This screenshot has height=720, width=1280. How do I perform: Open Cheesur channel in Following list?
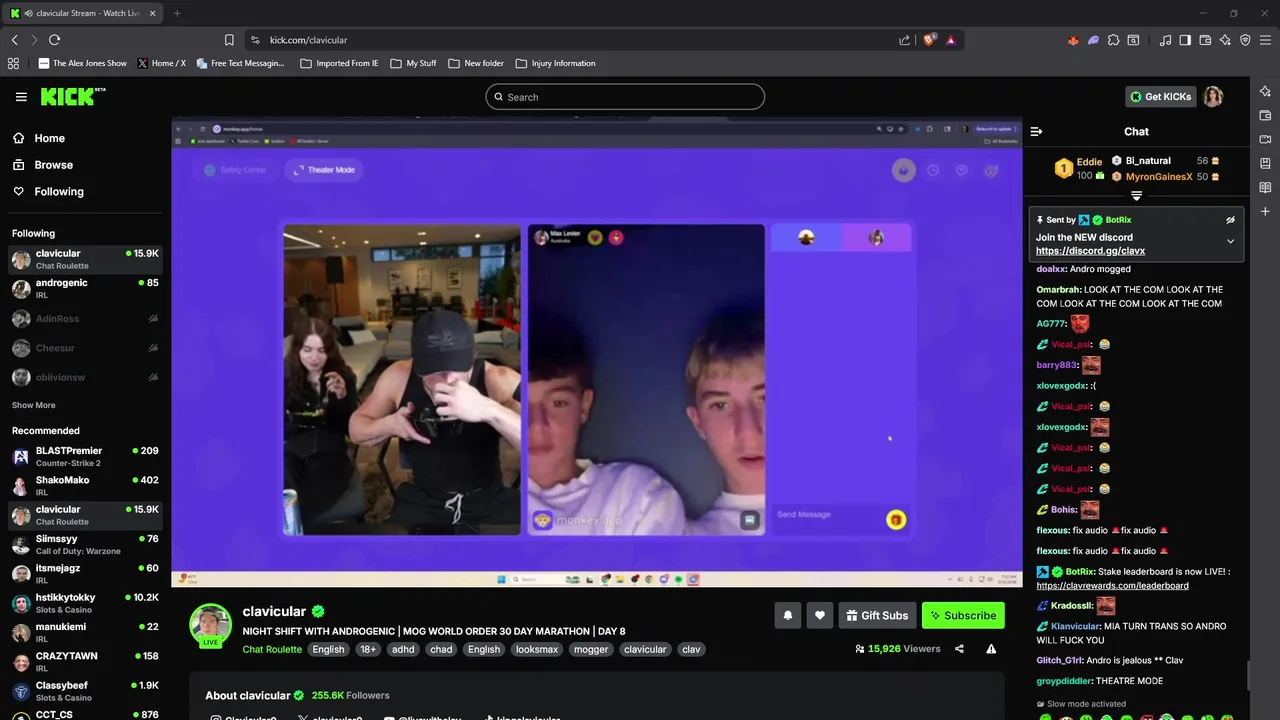tap(85, 348)
